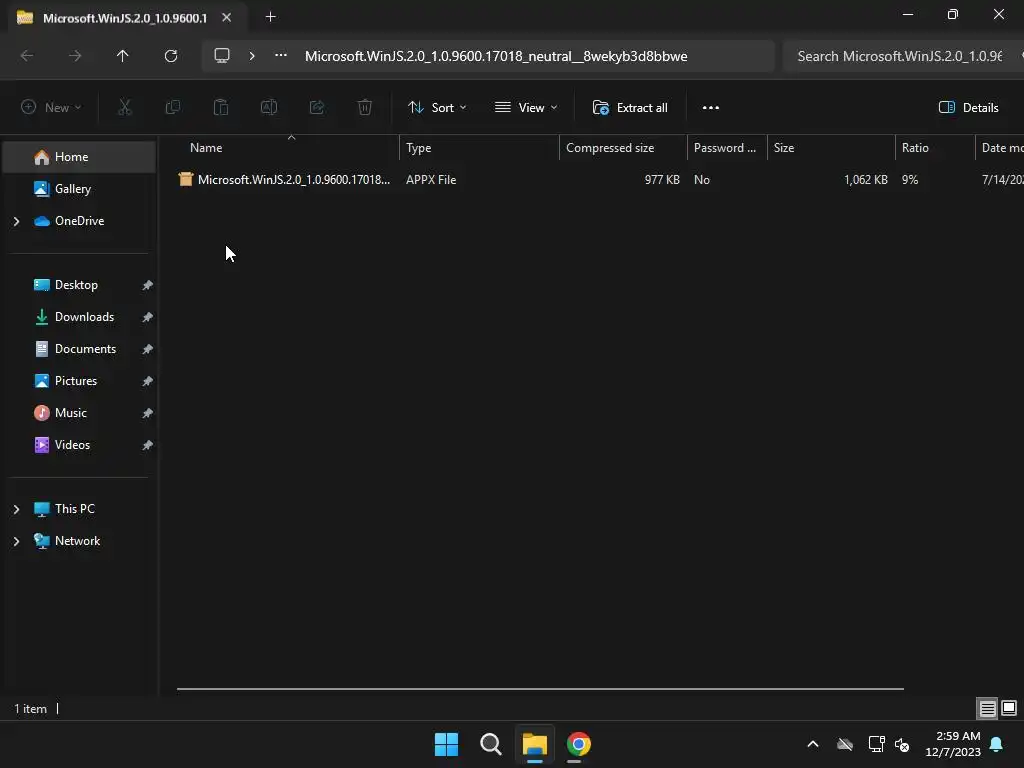The image size is (1024, 768).
Task: Click the pin icon beside Downloads
Action: tap(148, 317)
